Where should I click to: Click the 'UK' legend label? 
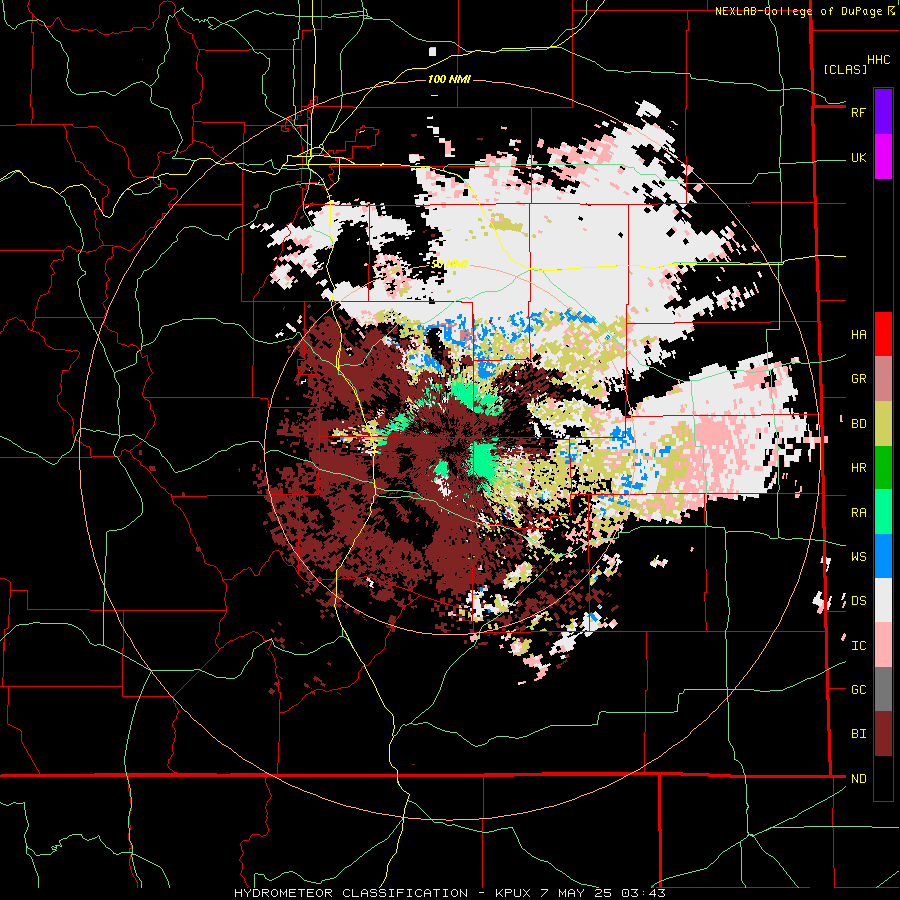858,157
